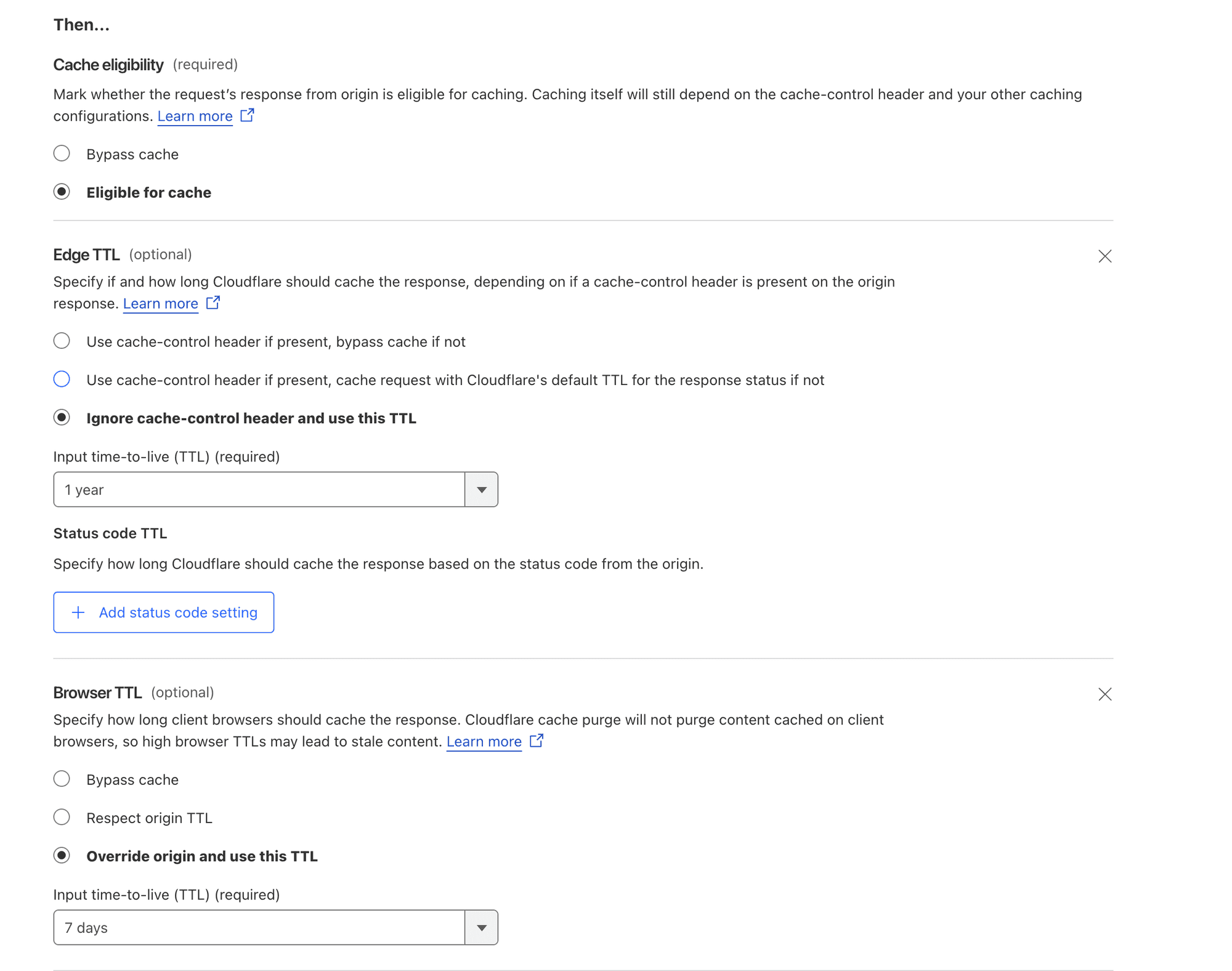Open external link icon beside Browser TTL Learn more

537,741
